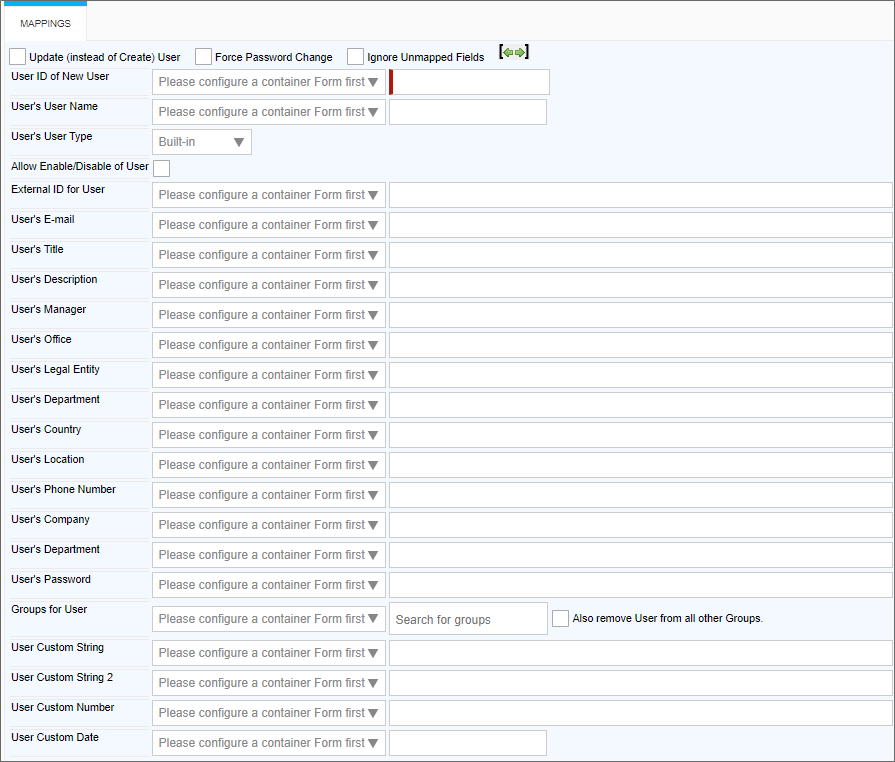Viewport: 895px width, 762px height.
Task: Expand the Groups for User dropdown
Action: [x=268, y=619]
